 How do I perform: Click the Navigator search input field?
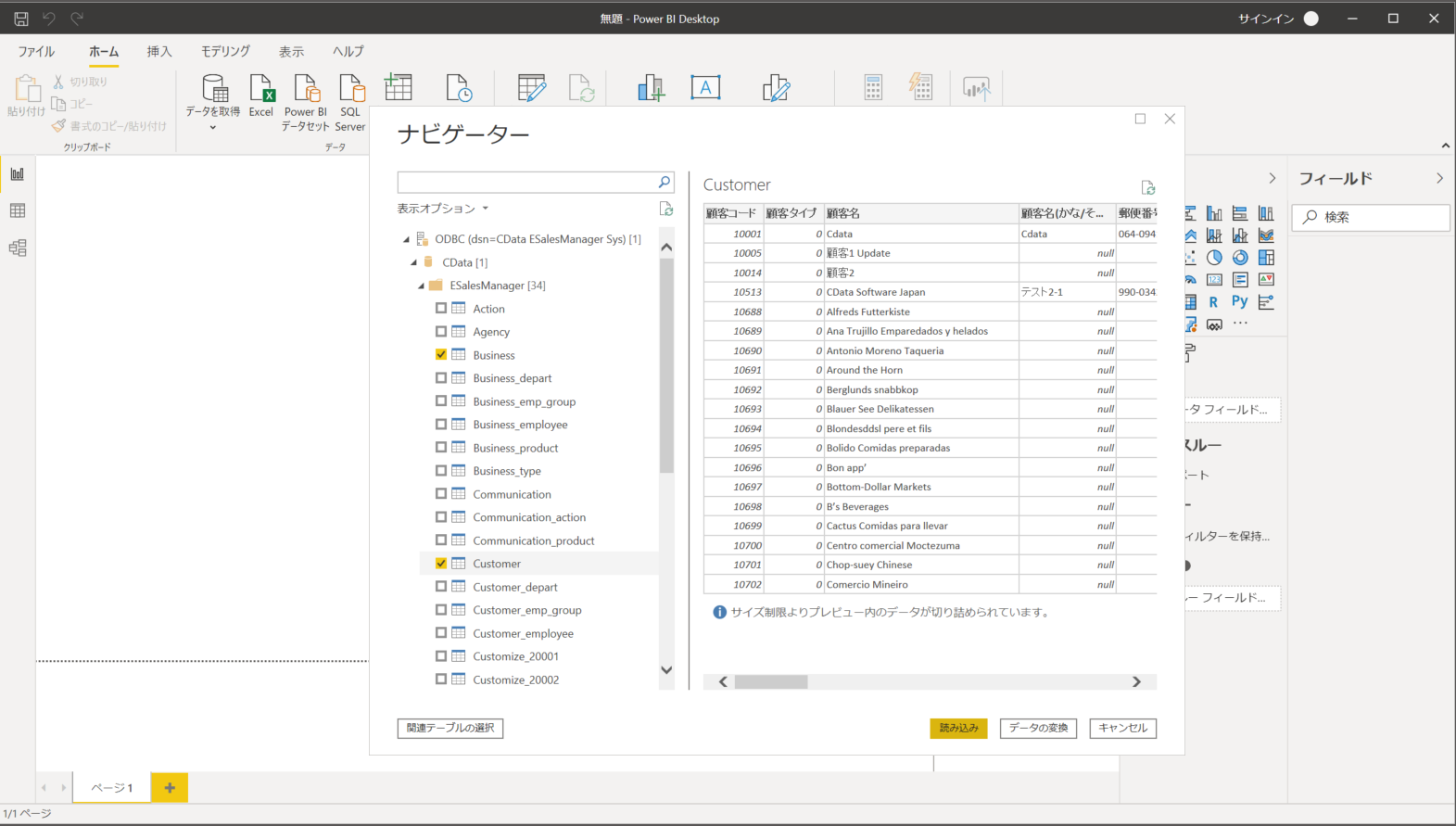tap(526, 182)
